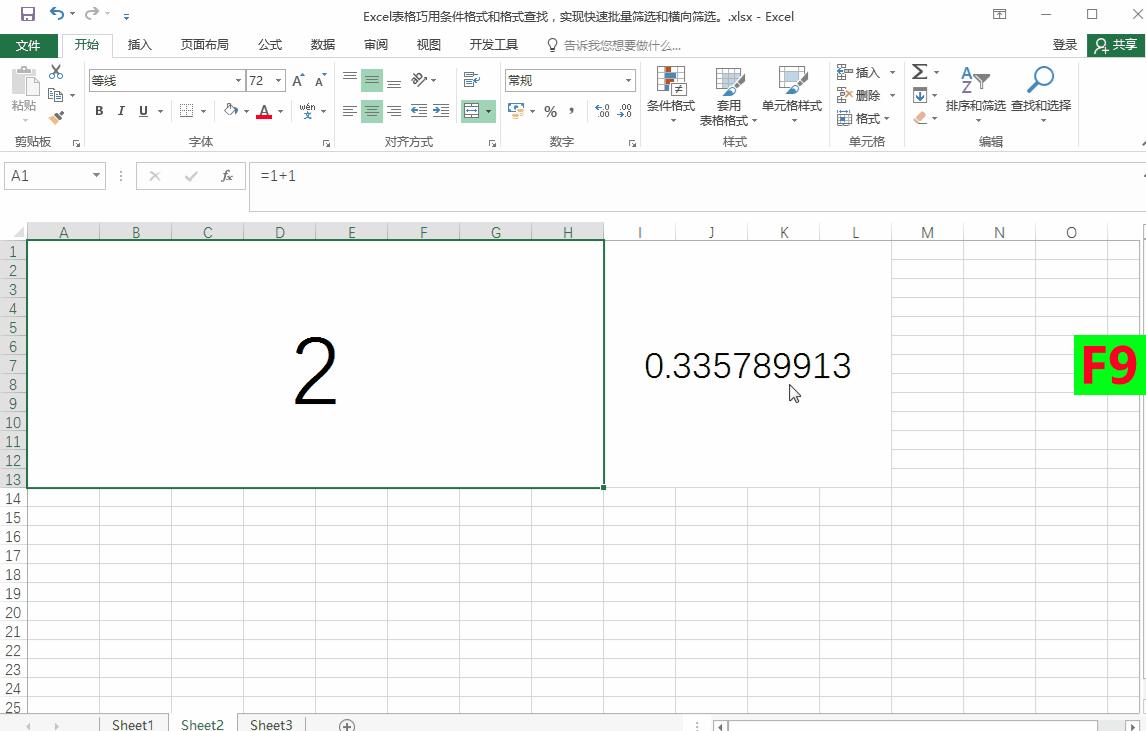Click the red font color swatch
The width and height of the screenshot is (1146, 731).
tap(264, 116)
